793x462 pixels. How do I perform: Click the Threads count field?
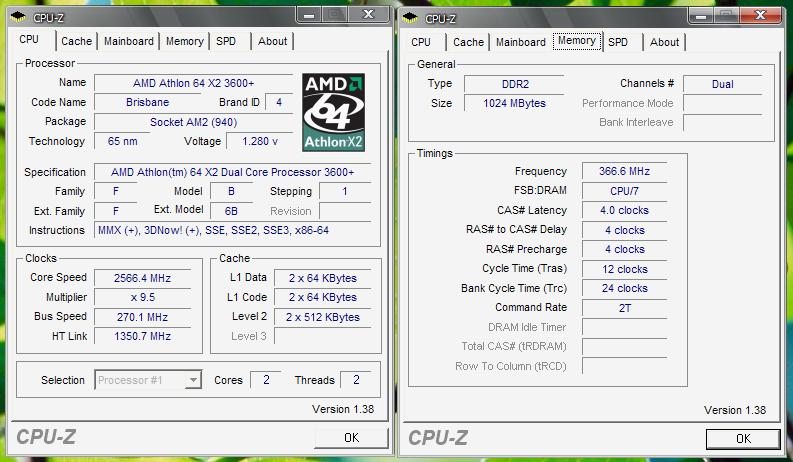click(x=356, y=380)
